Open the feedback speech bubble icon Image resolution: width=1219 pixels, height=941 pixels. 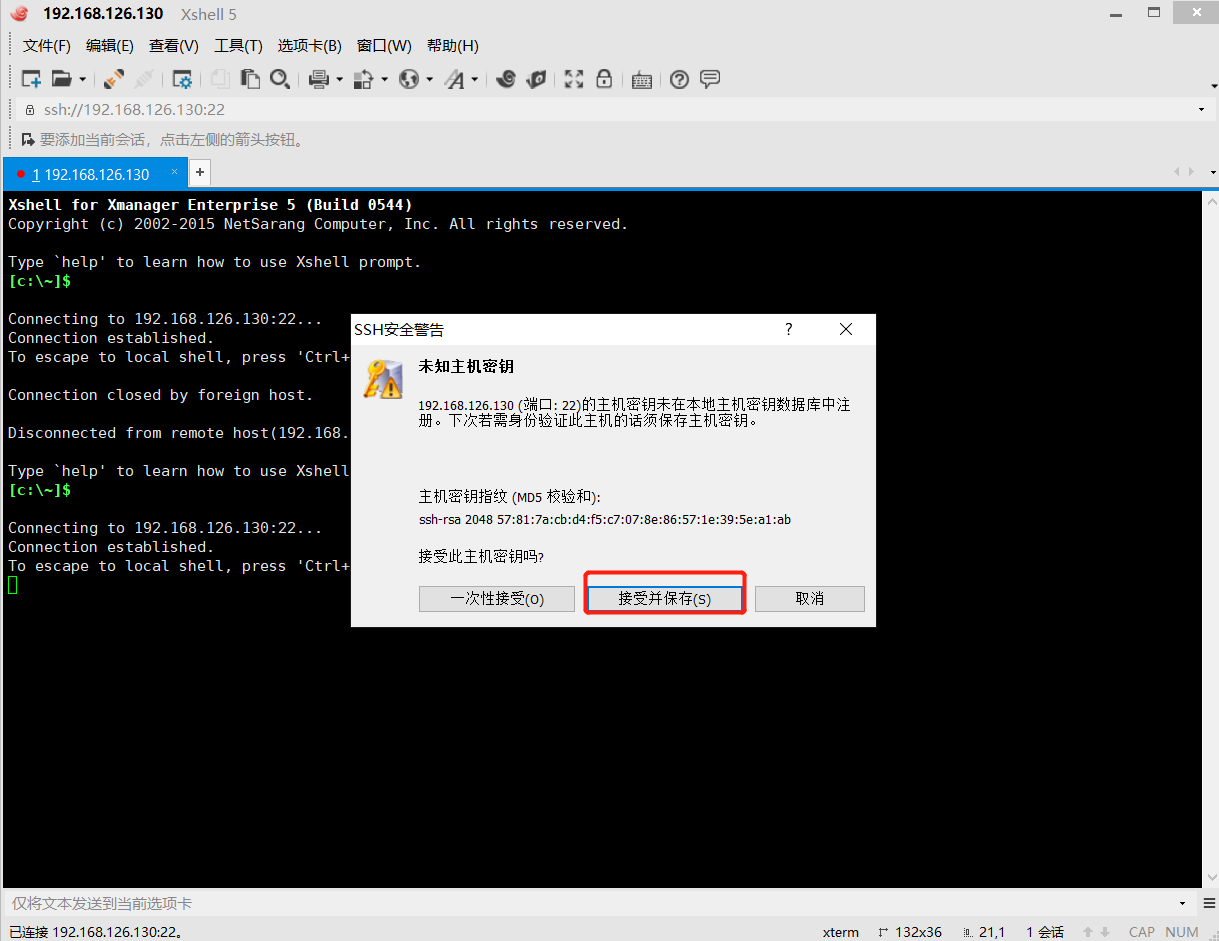(x=710, y=79)
